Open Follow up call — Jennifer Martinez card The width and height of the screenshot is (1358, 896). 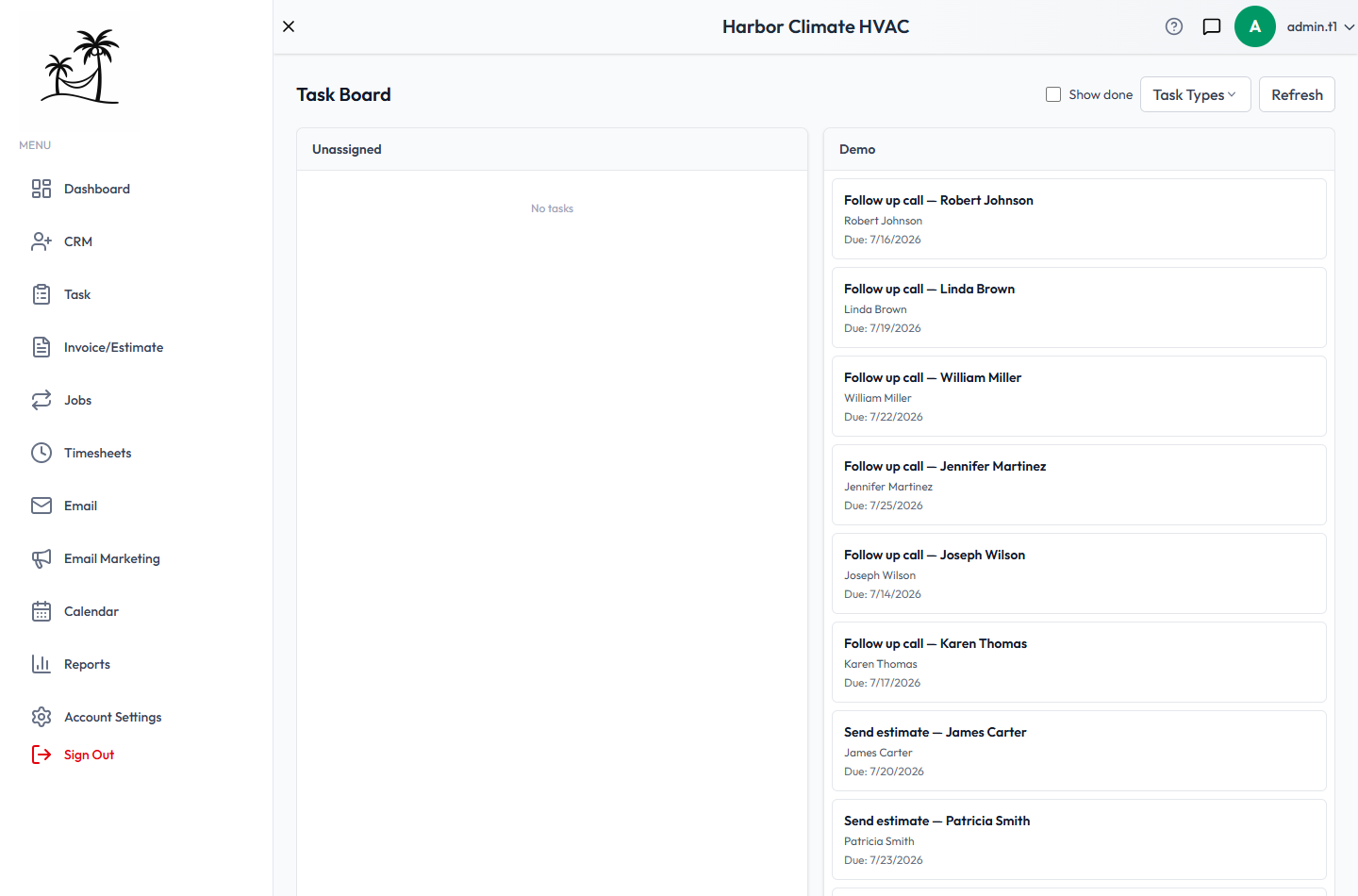coord(1079,485)
